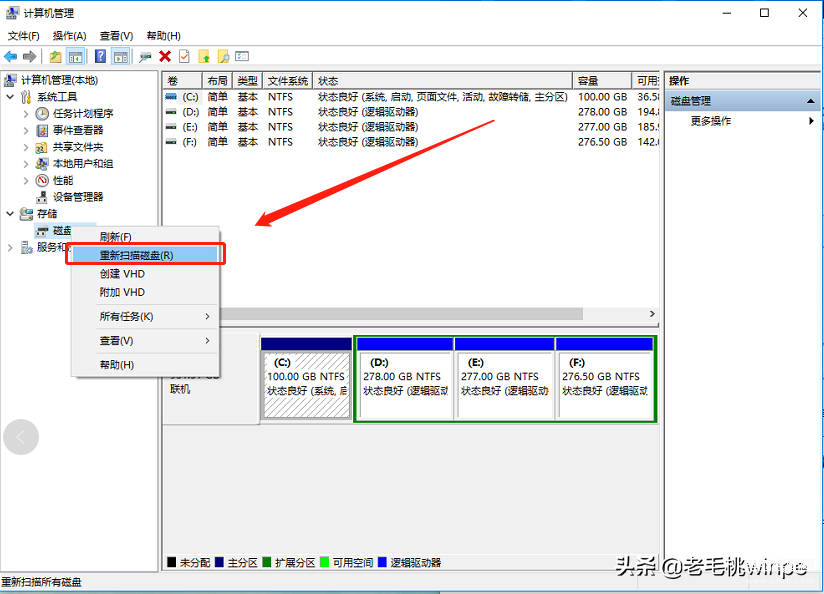Click the connect/refresh toolbar icon
The height and width of the screenshot is (594, 824).
click(x=145, y=56)
